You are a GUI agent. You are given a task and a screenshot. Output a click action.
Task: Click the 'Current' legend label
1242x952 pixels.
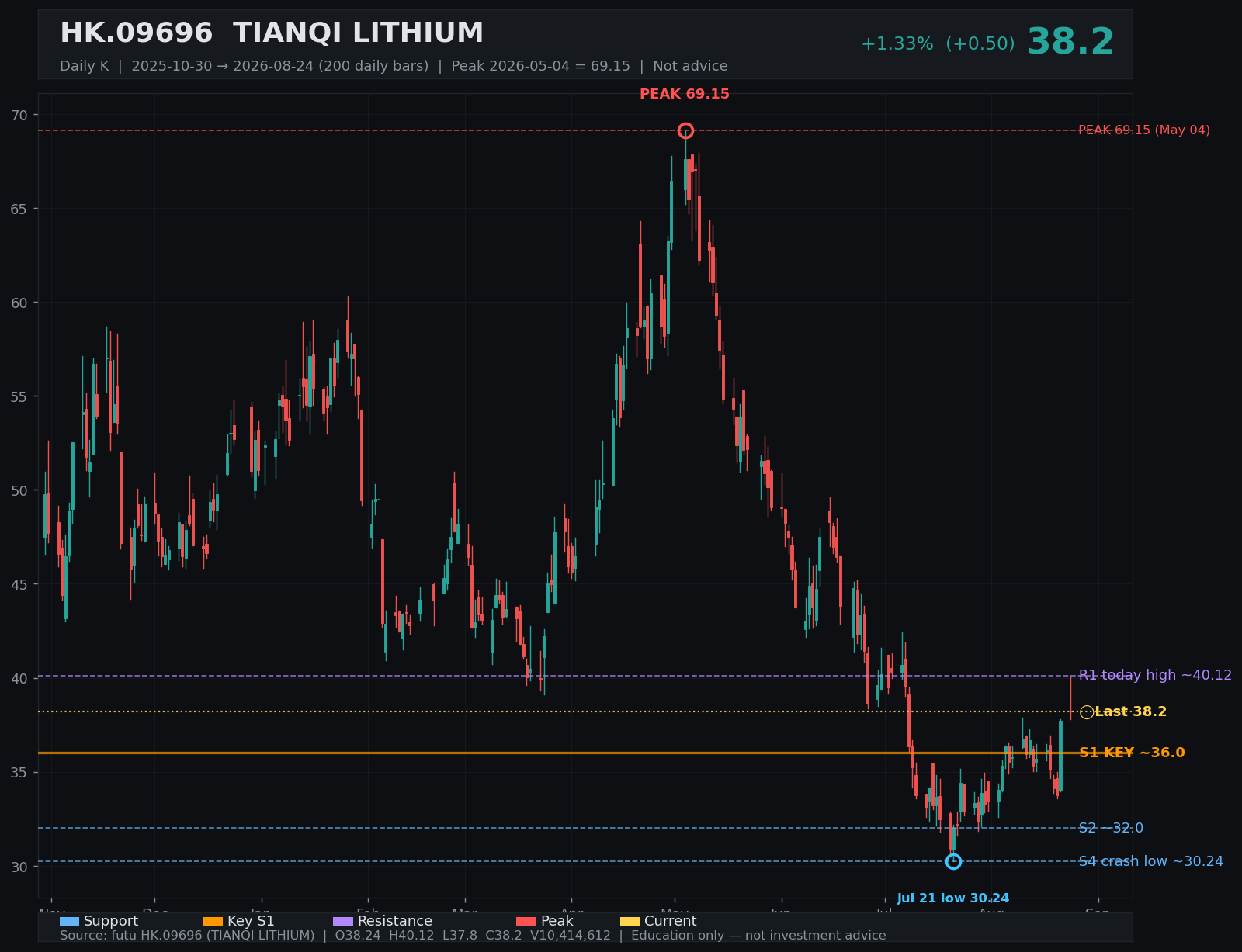coord(671,921)
